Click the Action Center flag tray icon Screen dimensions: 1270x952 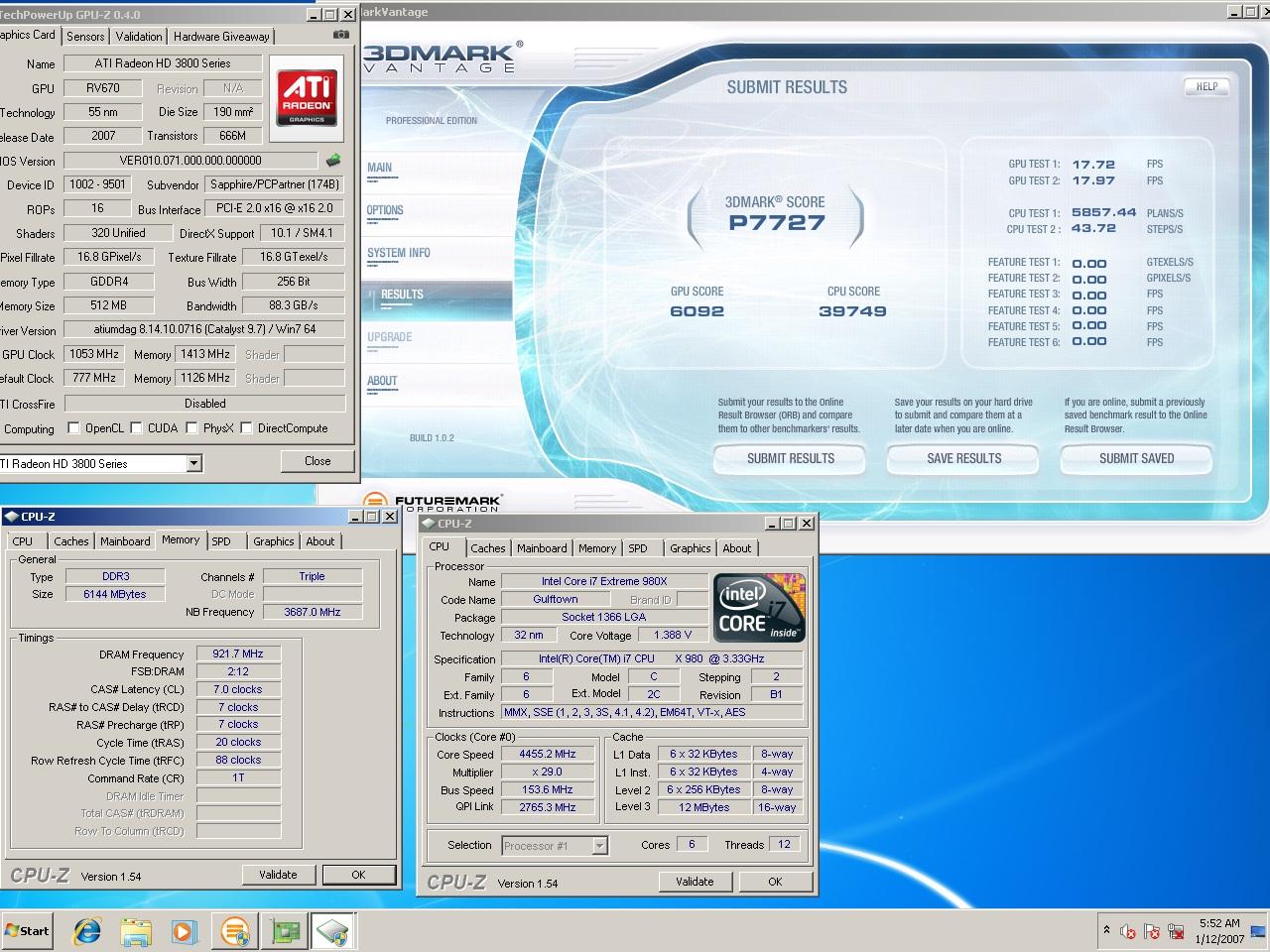click(x=1152, y=931)
